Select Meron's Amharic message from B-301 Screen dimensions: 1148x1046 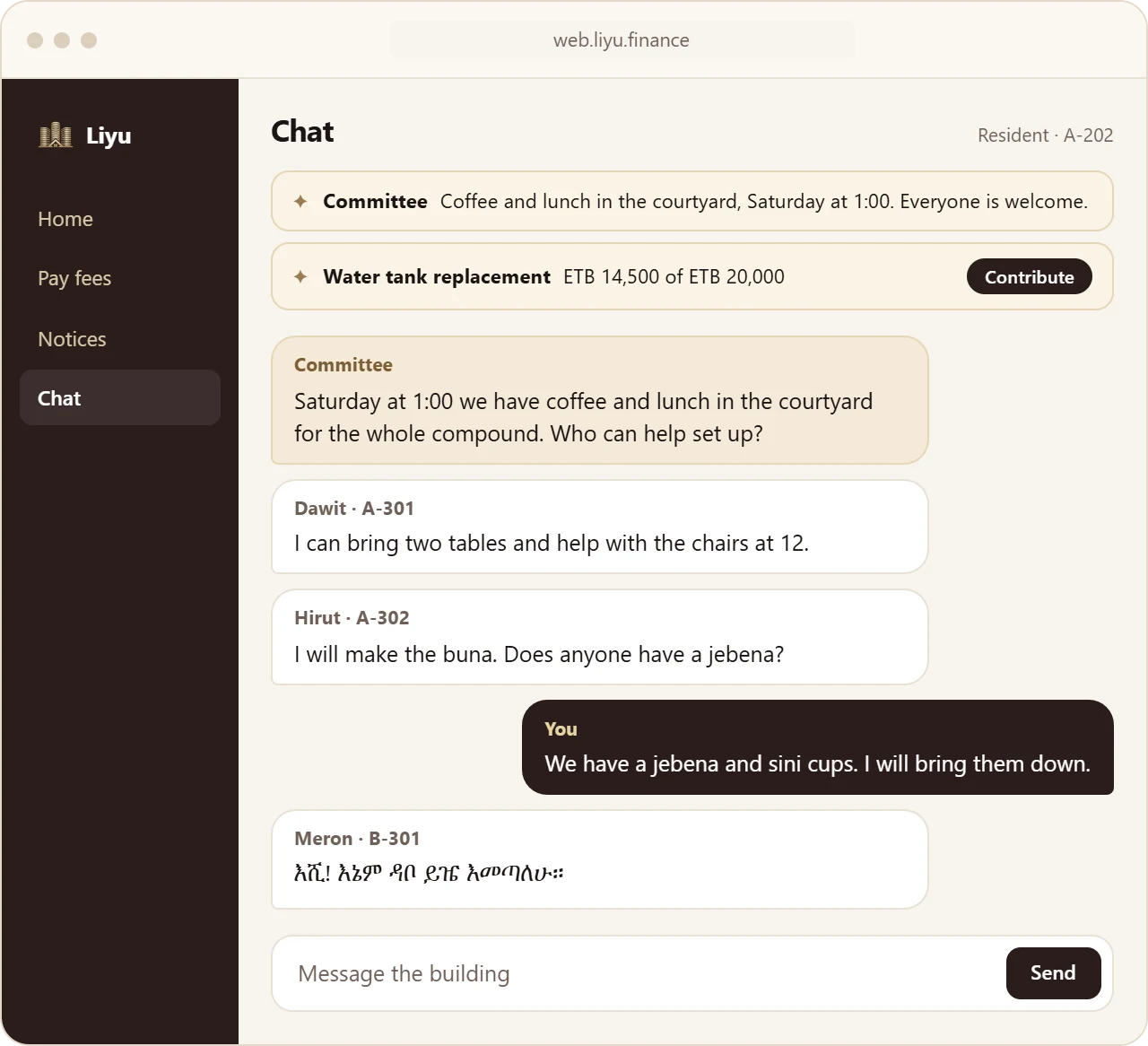pos(599,859)
